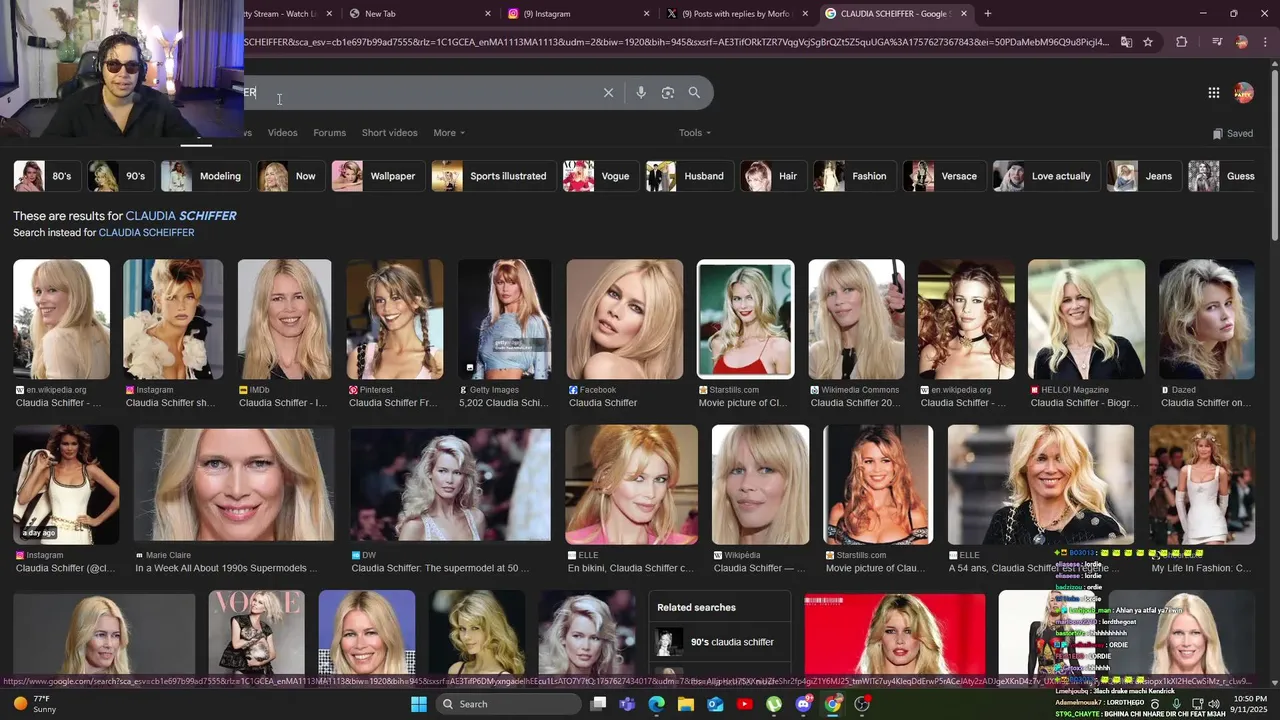Start a voice search with the microphone icon
This screenshot has height=720, width=1280.
pyautogui.click(x=641, y=93)
